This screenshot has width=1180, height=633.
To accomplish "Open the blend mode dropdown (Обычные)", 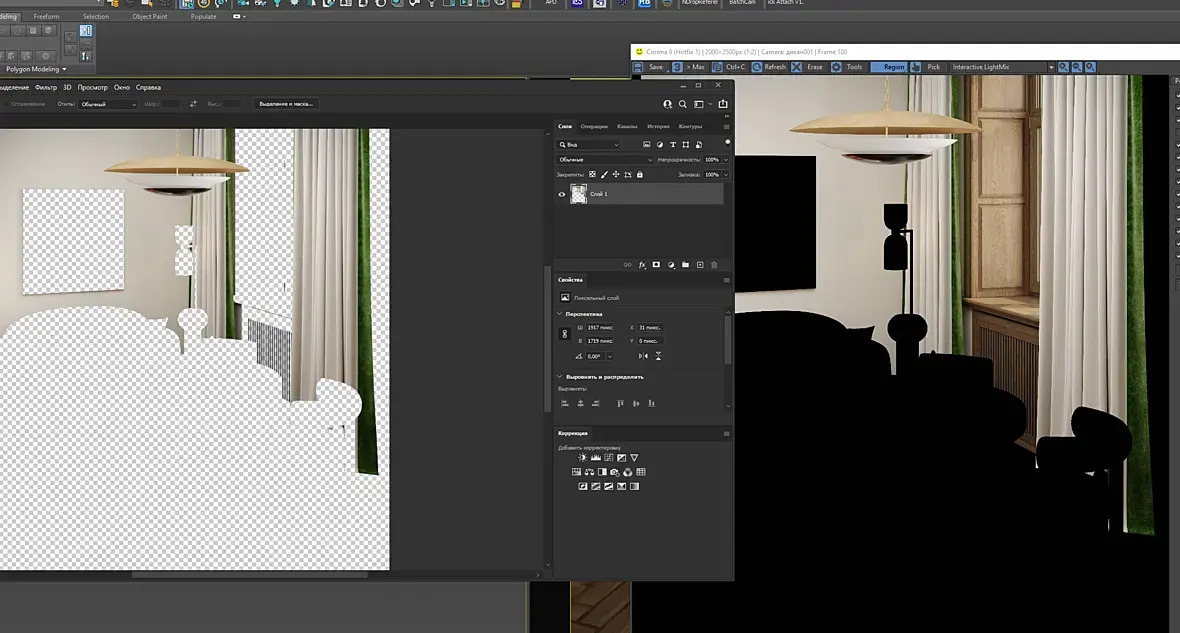I will tap(605, 160).
